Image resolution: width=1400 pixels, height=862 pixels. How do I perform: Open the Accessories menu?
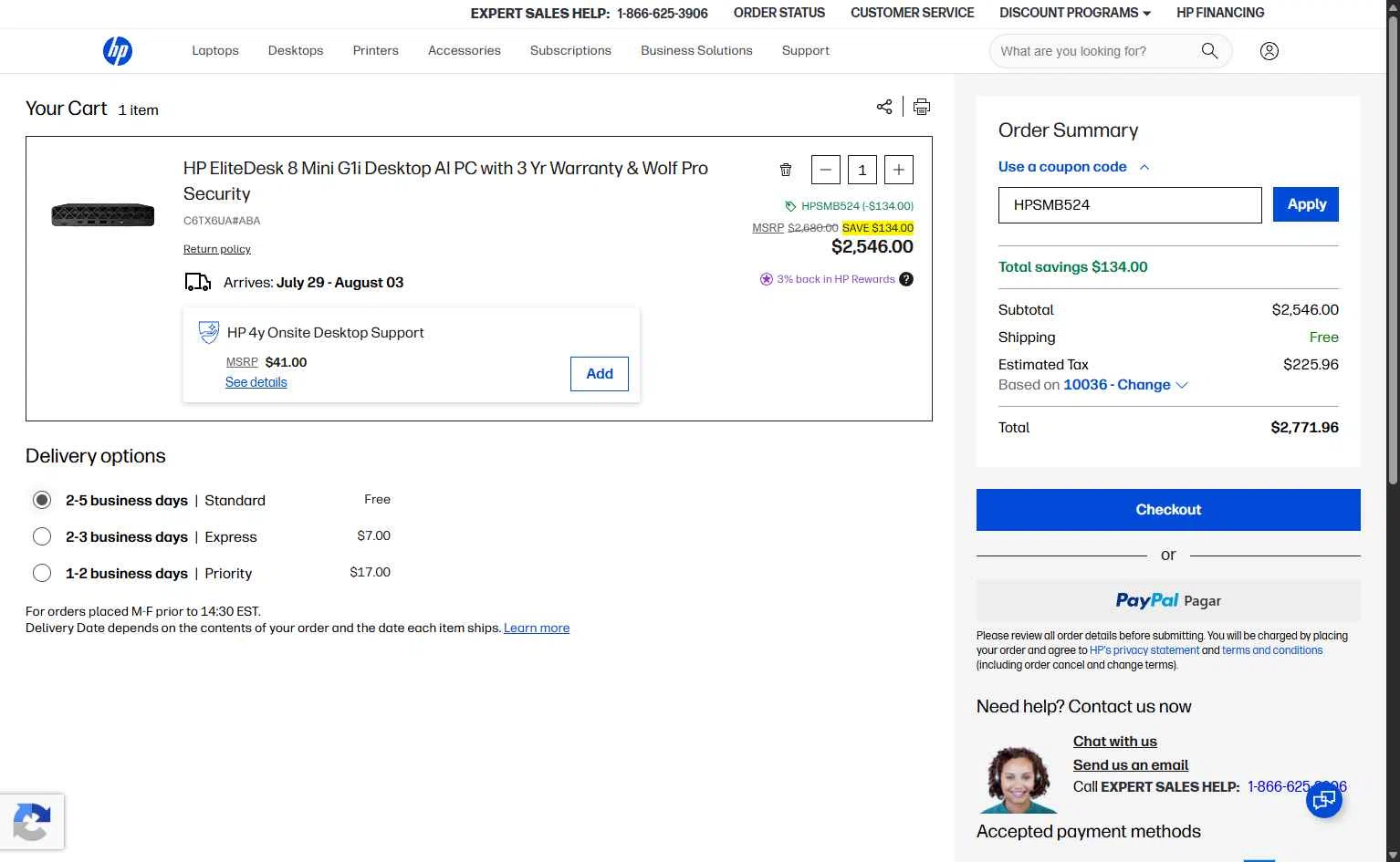[465, 51]
